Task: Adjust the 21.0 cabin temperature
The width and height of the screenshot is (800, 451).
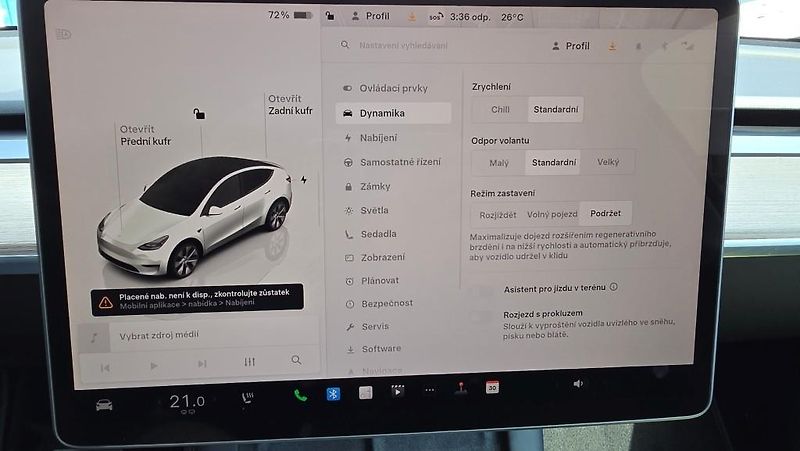Action: 187,402
